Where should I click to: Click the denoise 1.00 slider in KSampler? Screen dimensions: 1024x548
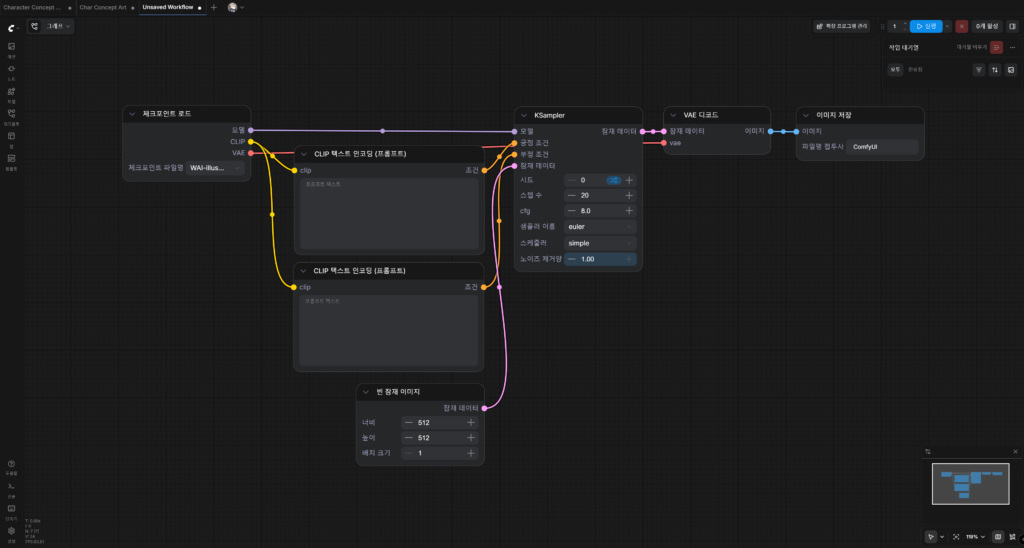click(601, 259)
